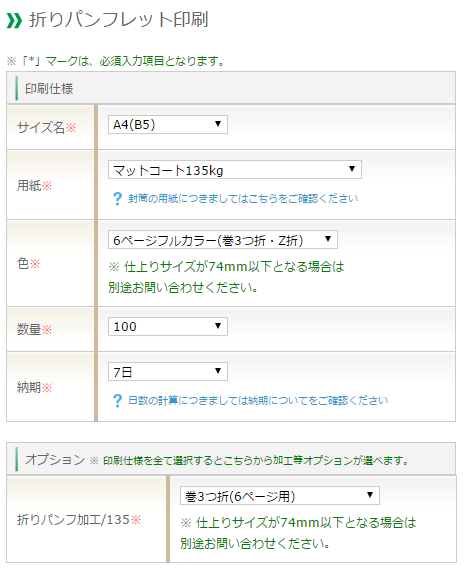Click the arrow on the 巻3つ折 folding dropdown
The width and height of the screenshot is (465, 579).
[370, 494]
